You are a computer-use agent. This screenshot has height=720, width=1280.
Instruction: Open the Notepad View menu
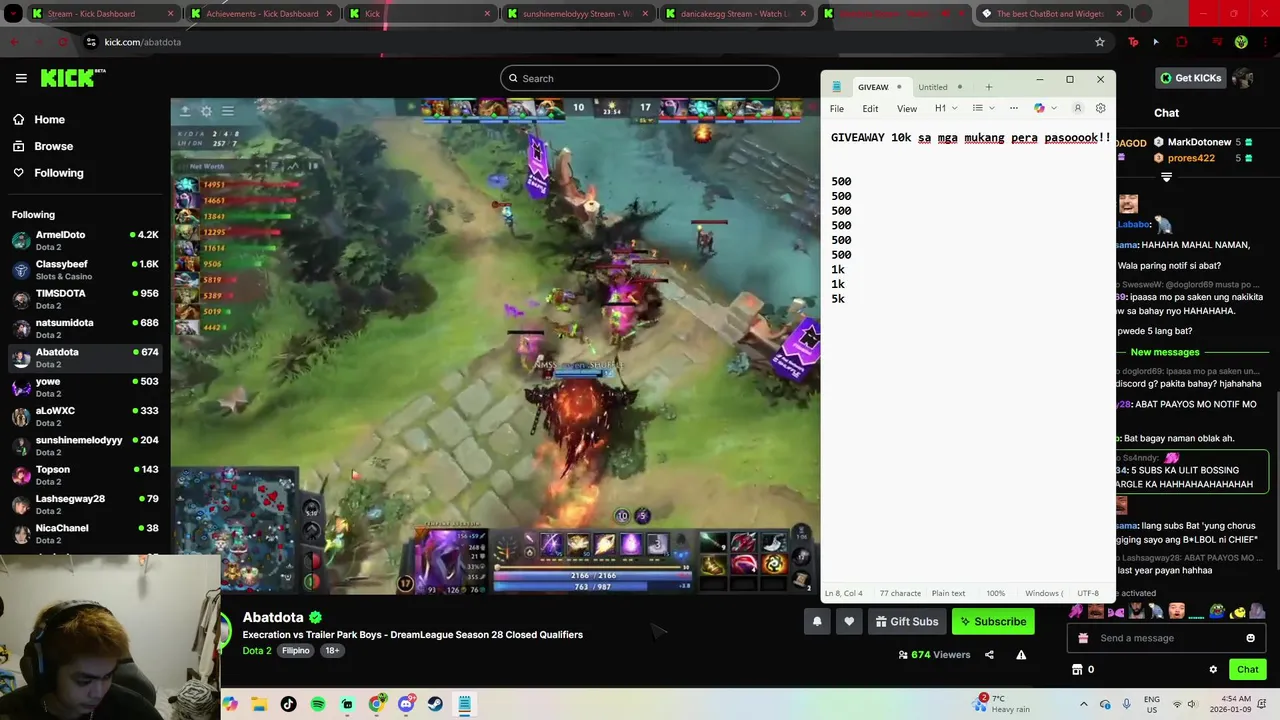coord(907,108)
